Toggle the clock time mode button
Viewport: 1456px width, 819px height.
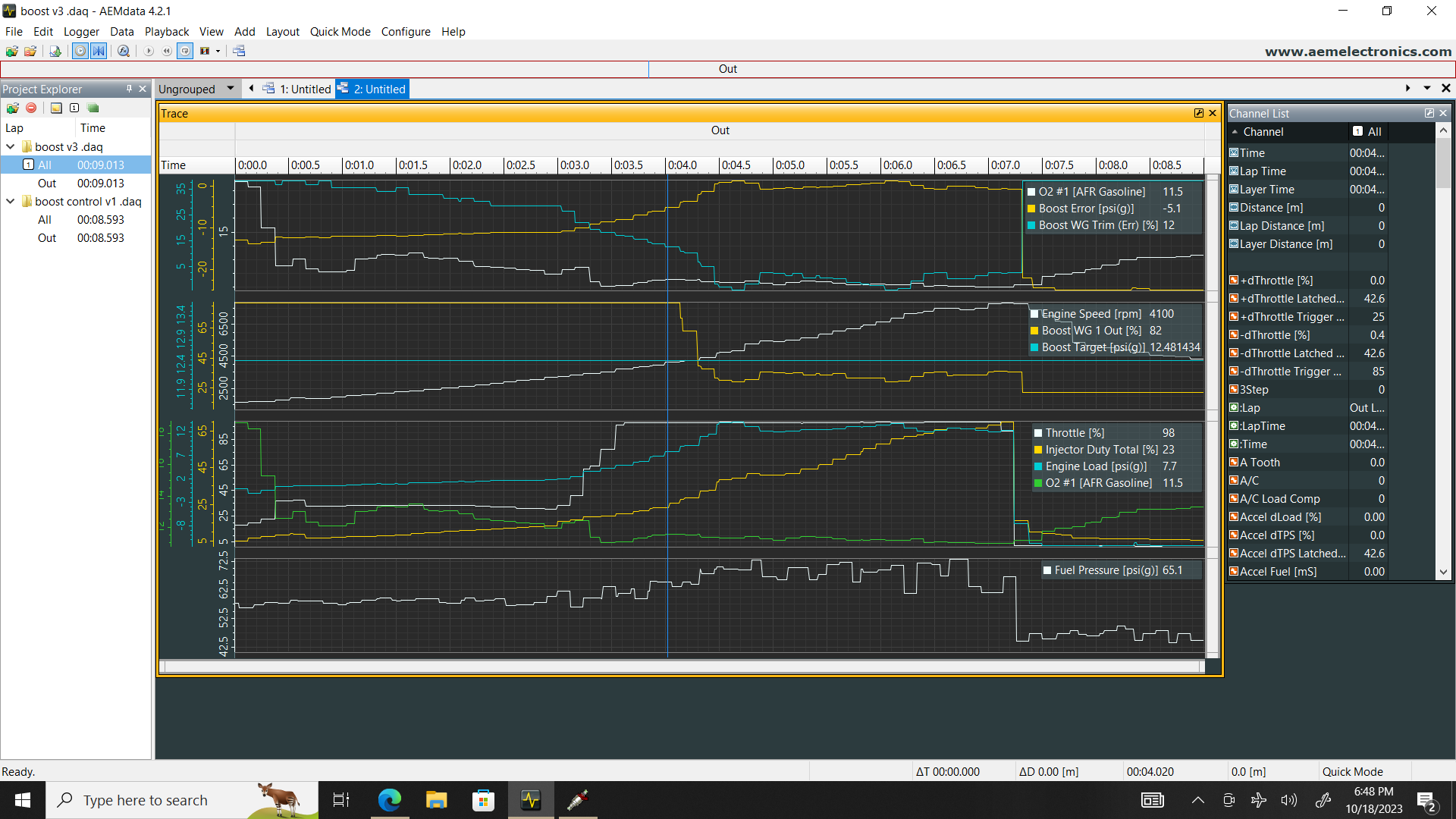tap(80, 51)
